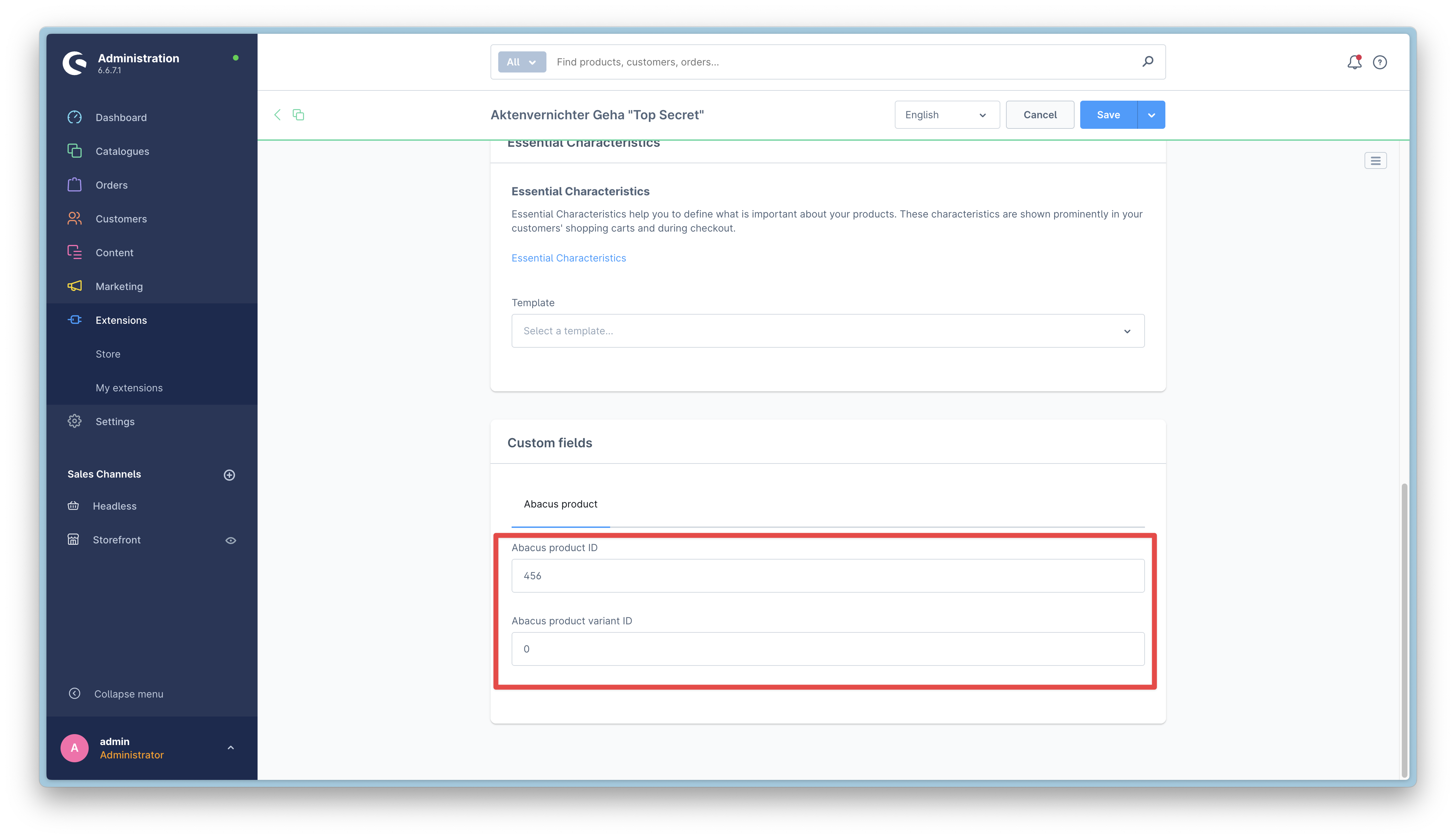This screenshot has height=839, width=1456.
Task: Open the help question mark icon
Action: [1380, 62]
